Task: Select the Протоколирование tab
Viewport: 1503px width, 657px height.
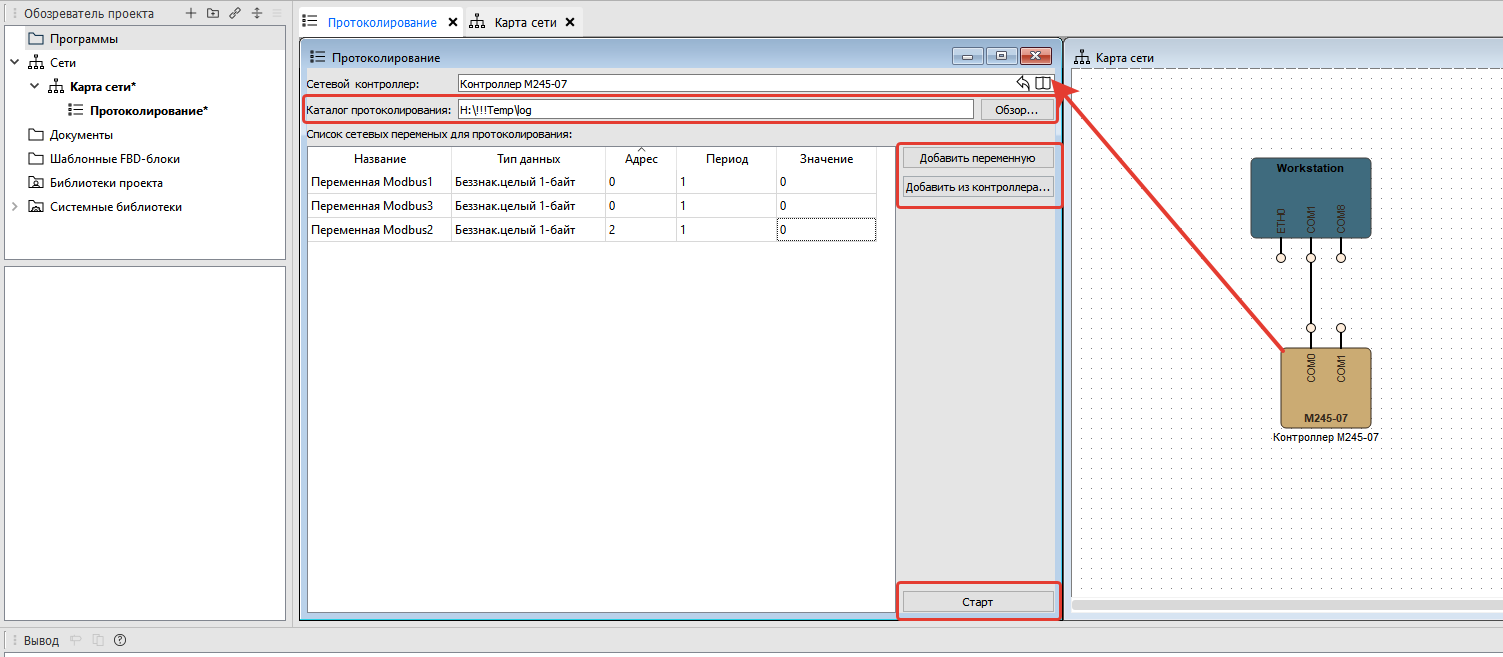Action: 382,22
